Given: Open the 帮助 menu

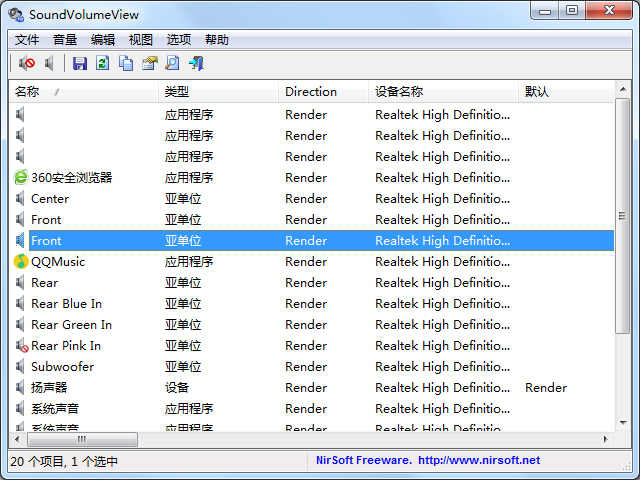Looking at the screenshot, I should pyautogui.click(x=217, y=40).
